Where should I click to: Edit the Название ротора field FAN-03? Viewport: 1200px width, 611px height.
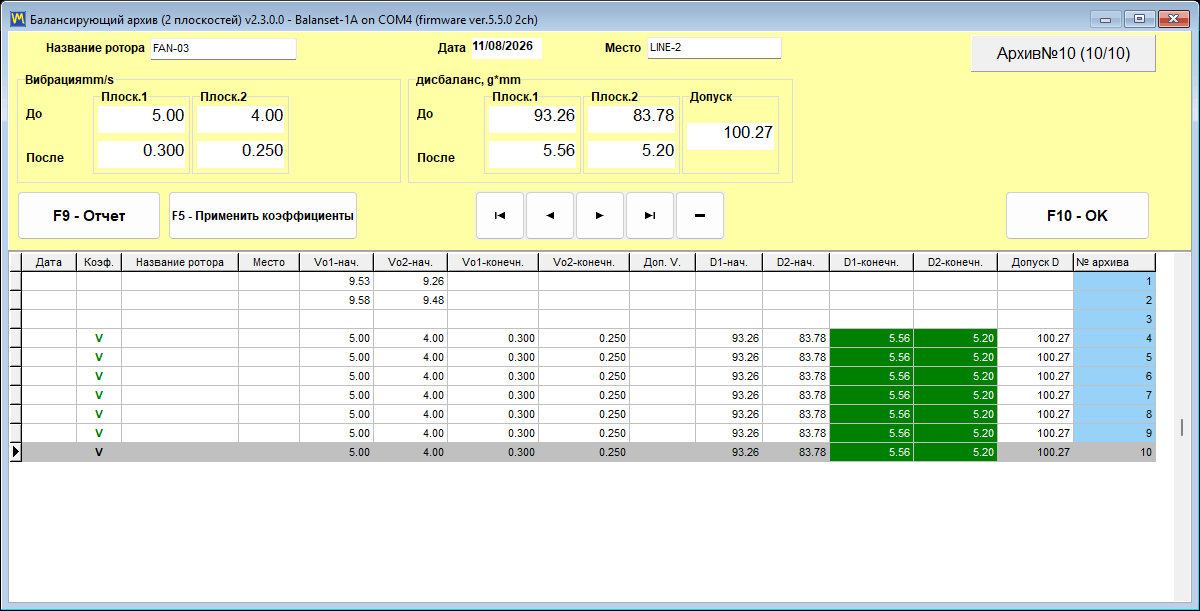(x=223, y=49)
